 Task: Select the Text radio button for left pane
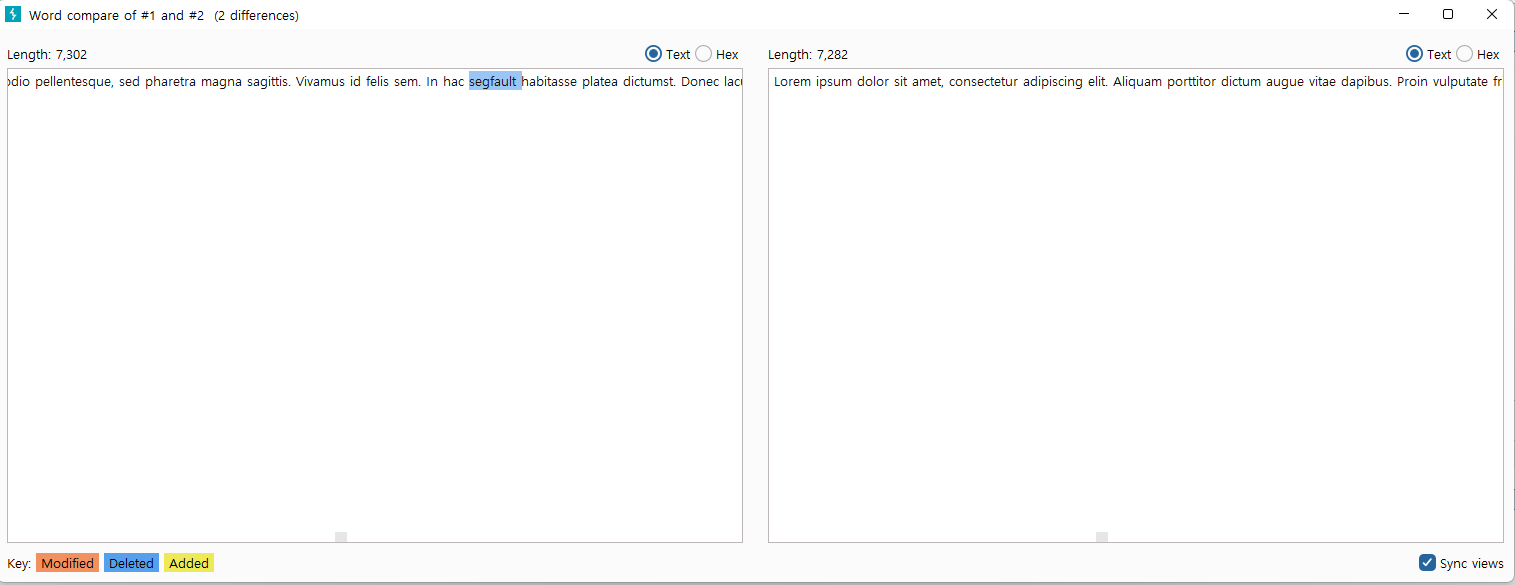654,54
